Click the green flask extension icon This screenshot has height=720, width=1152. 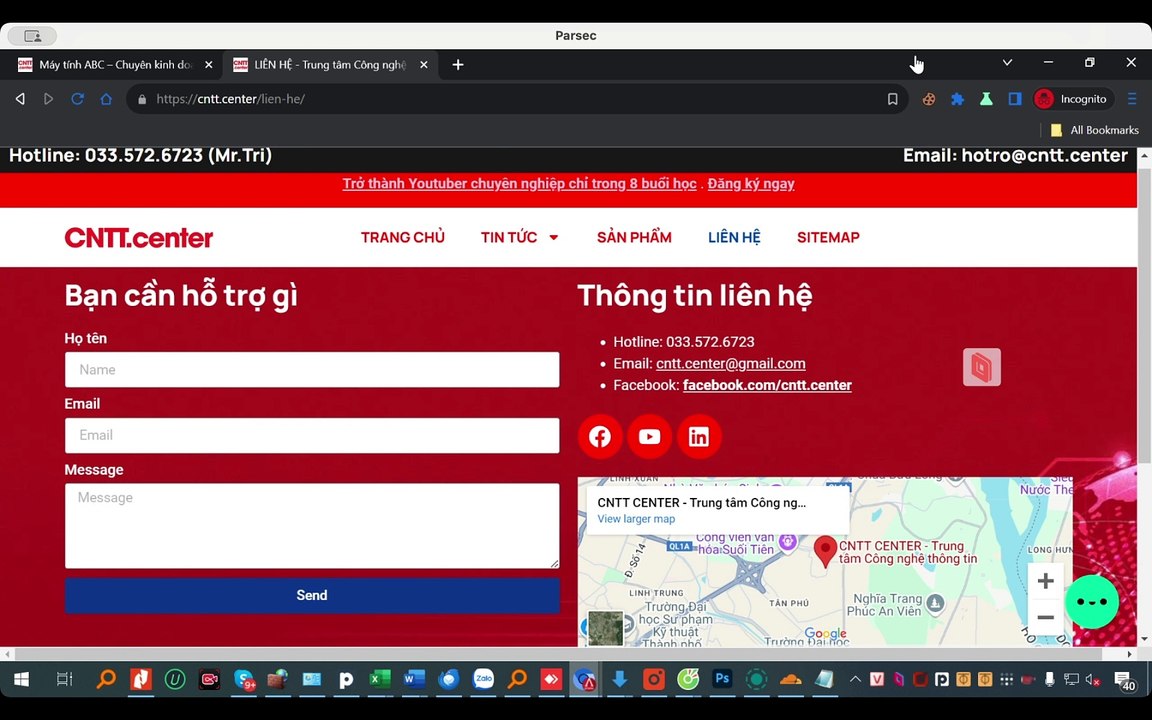[986, 99]
